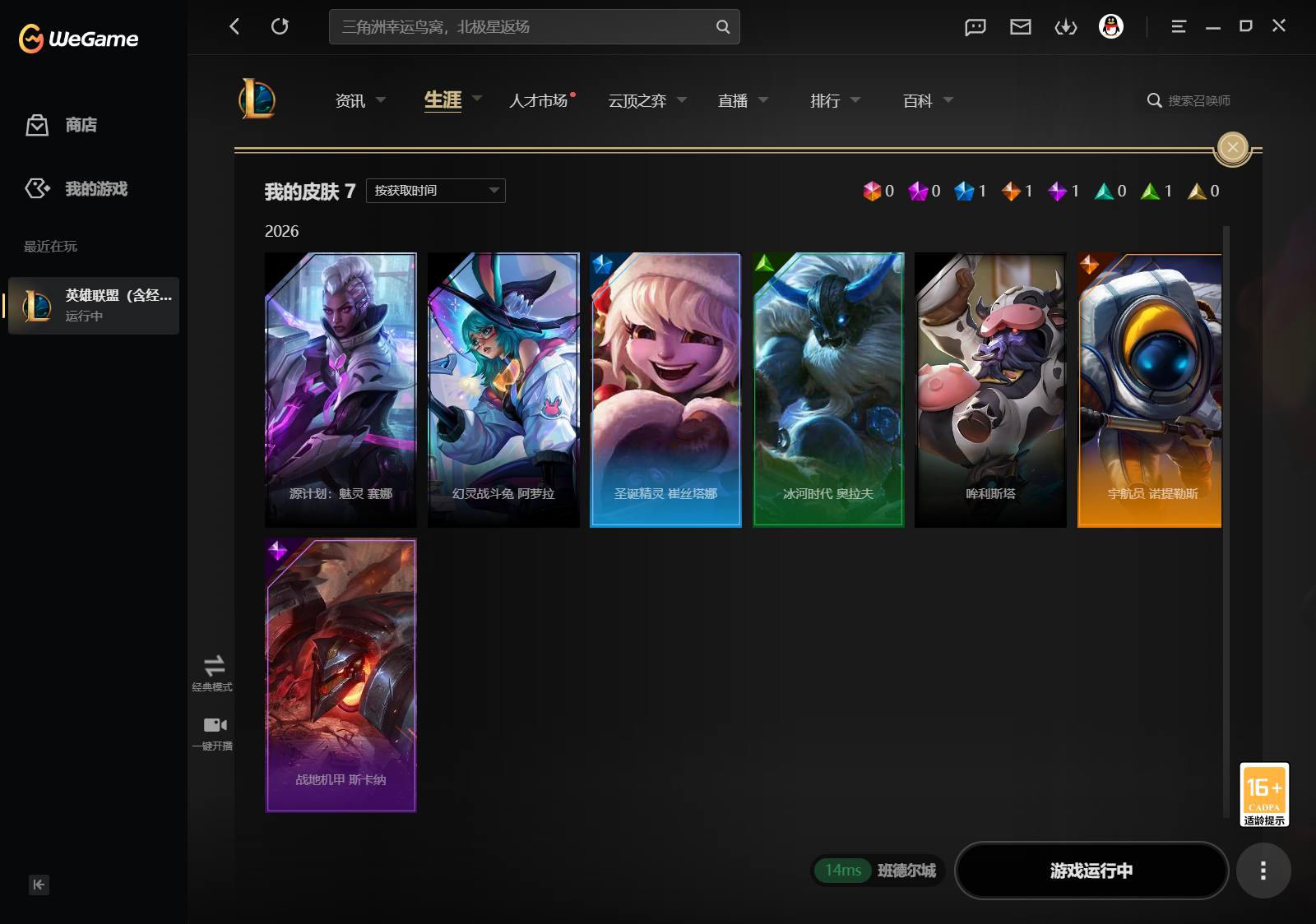Click the 14ms 班德尔城 server indicator
This screenshot has width=1316, height=924.
pos(878,871)
